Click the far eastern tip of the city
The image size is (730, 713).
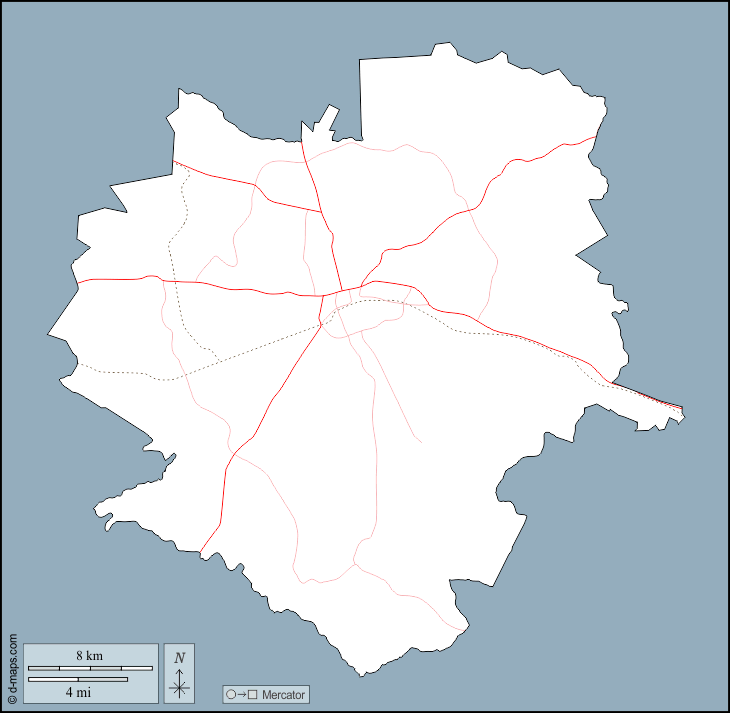tap(683, 412)
